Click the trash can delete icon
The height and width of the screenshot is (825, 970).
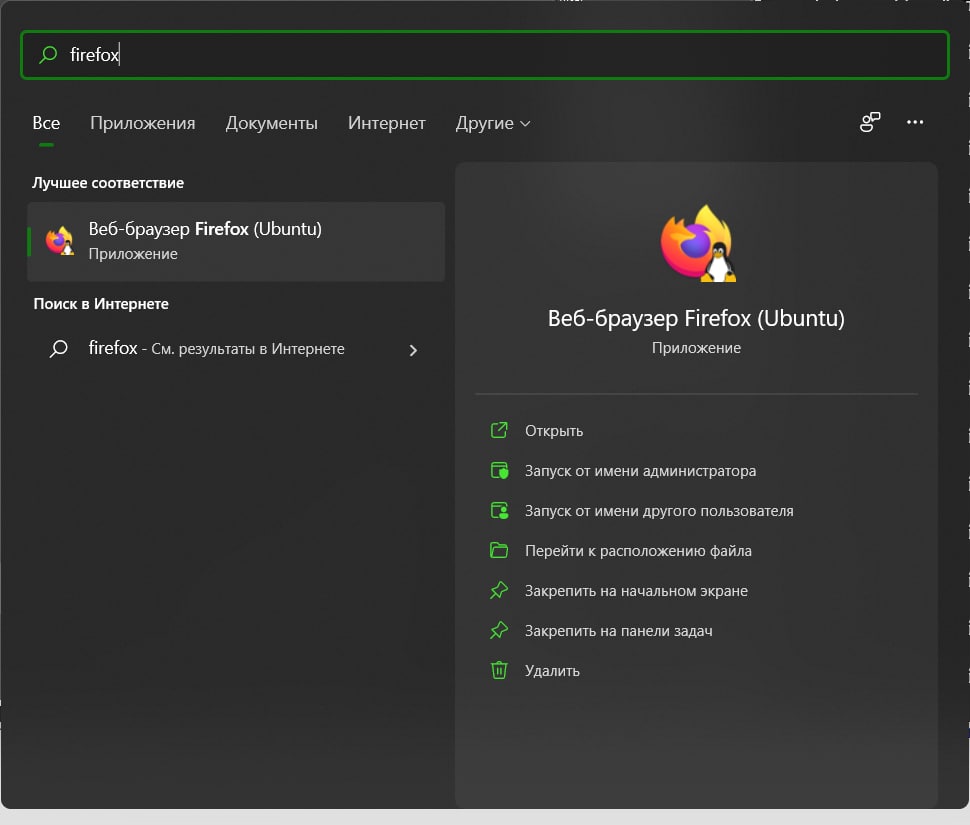click(x=499, y=670)
